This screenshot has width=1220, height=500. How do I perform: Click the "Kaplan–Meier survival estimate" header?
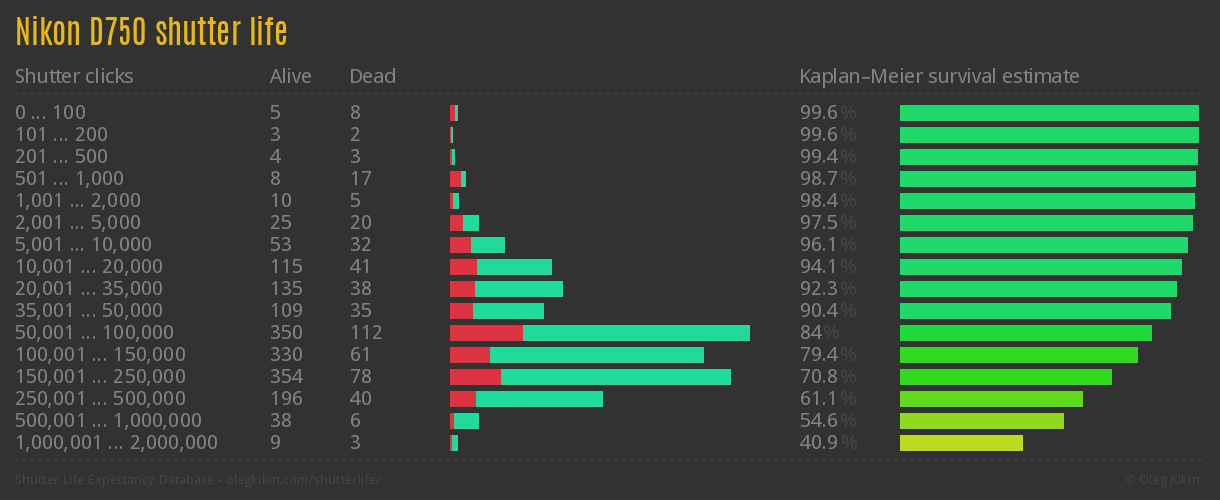point(939,76)
